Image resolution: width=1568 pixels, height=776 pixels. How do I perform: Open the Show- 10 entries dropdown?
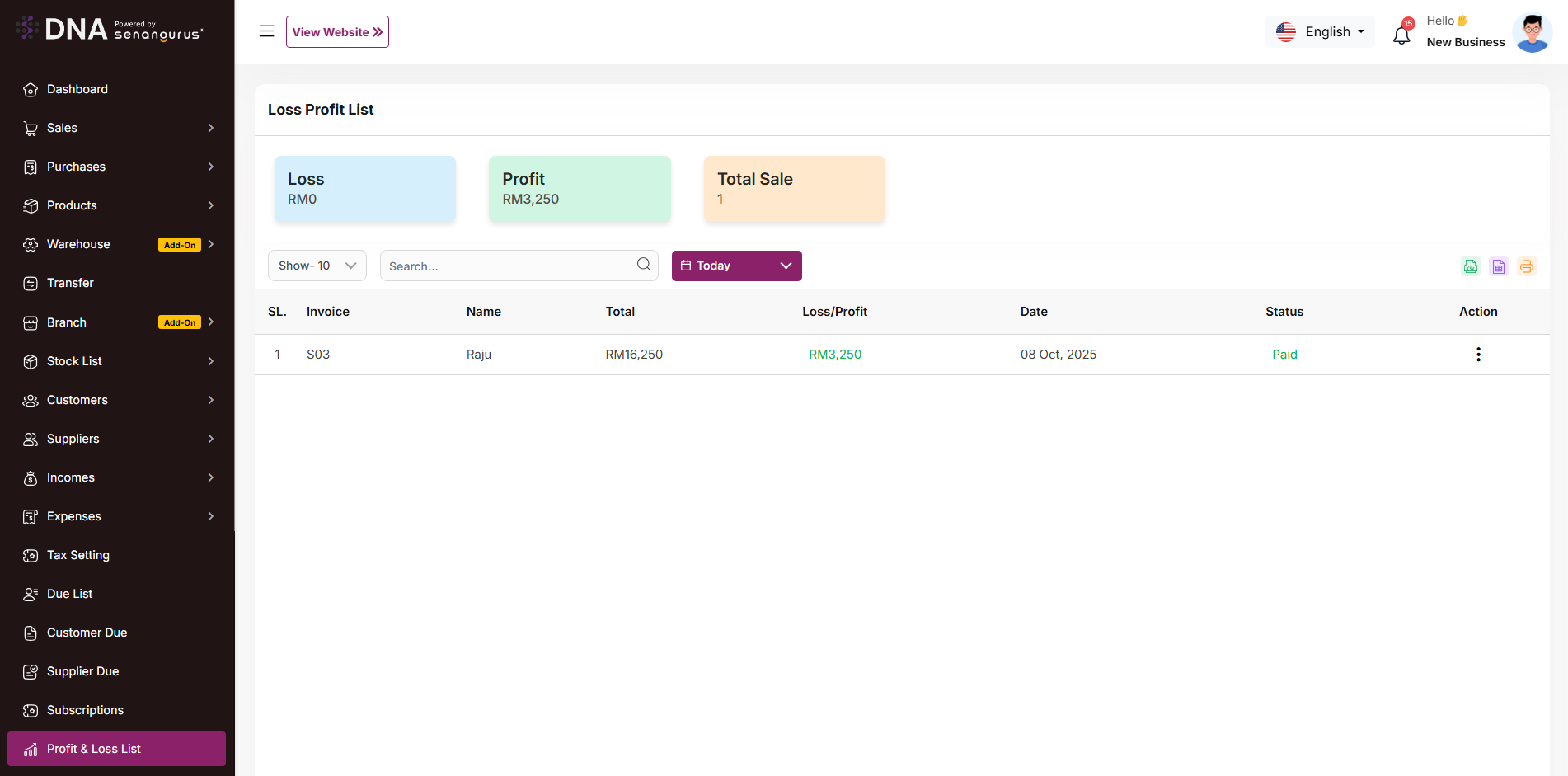tap(317, 266)
